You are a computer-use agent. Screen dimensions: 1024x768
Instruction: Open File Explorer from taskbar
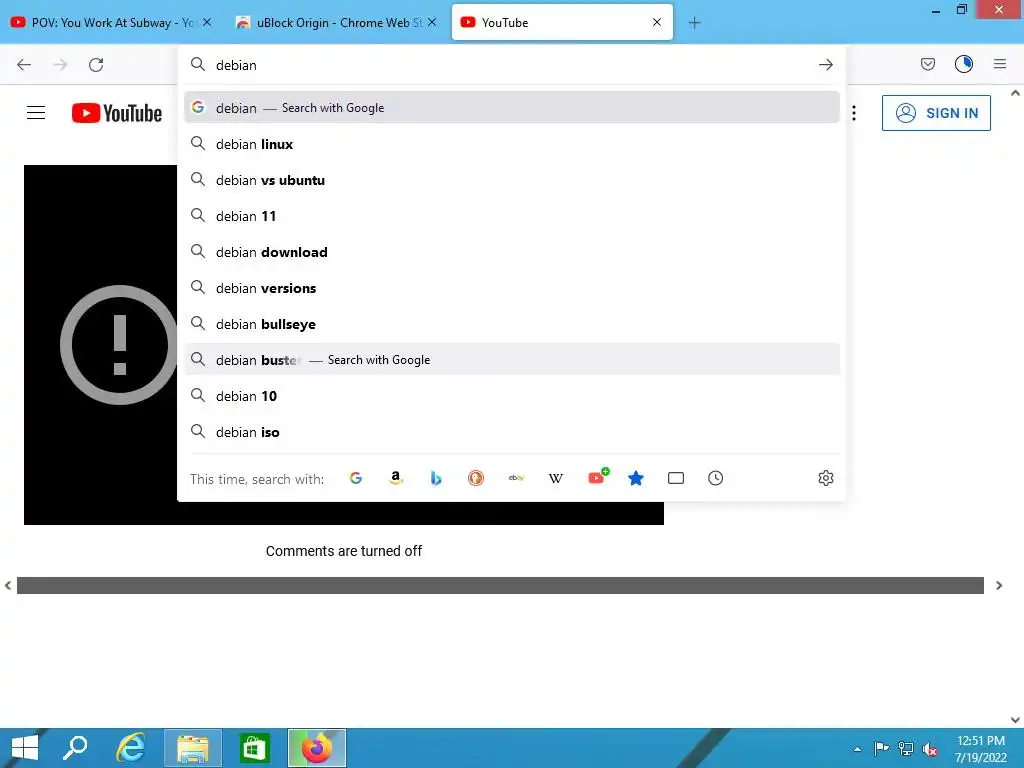(x=193, y=748)
